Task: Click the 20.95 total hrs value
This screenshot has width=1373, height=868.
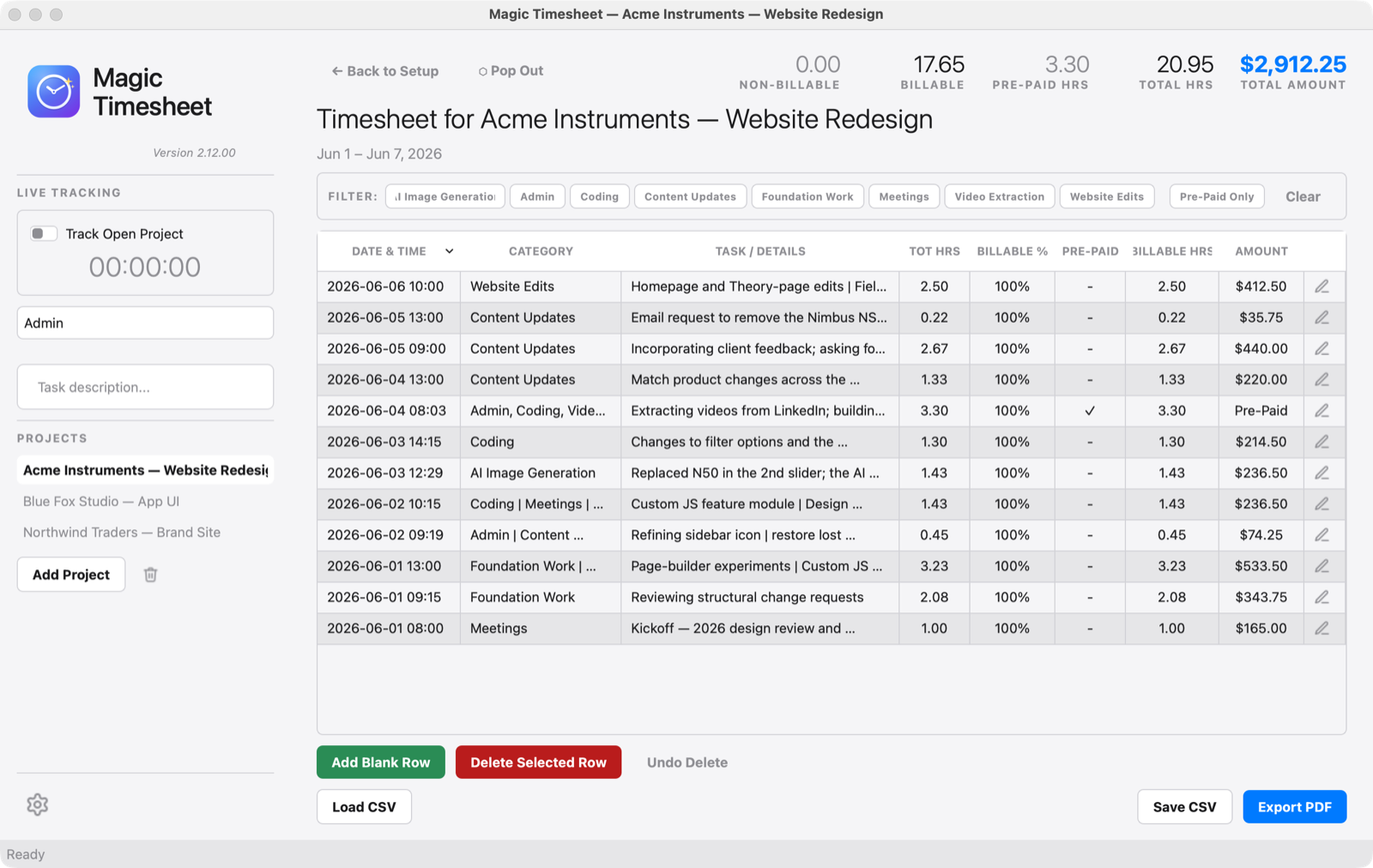Action: click(1185, 64)
